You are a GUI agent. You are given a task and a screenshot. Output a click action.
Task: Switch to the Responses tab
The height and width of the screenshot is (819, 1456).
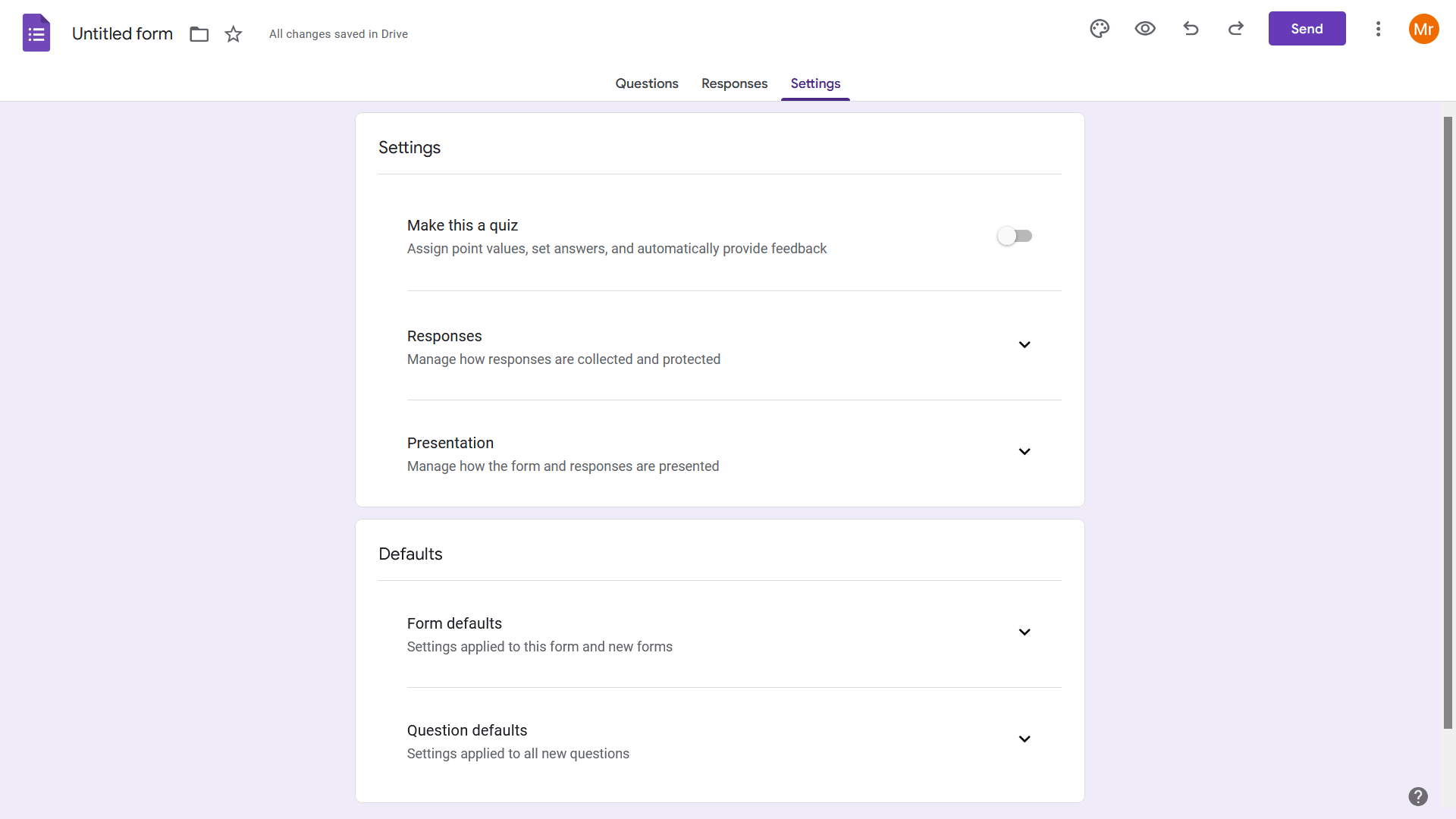[x=734, y=83]
